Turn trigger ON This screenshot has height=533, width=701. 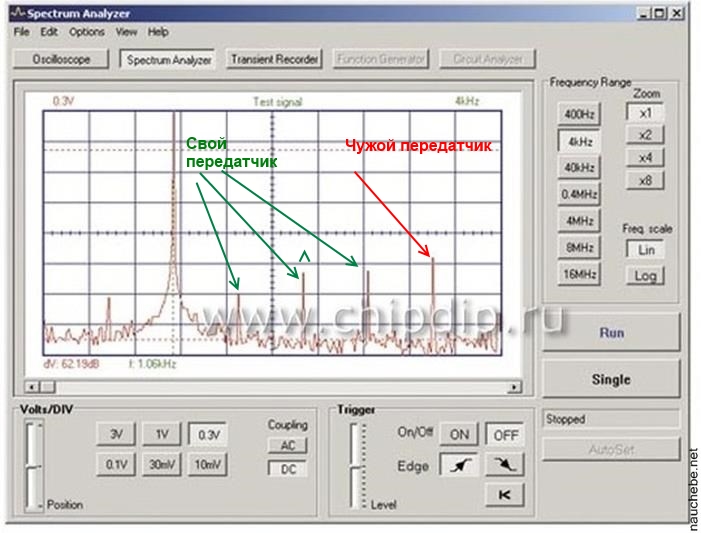click(x=459, y=435)
